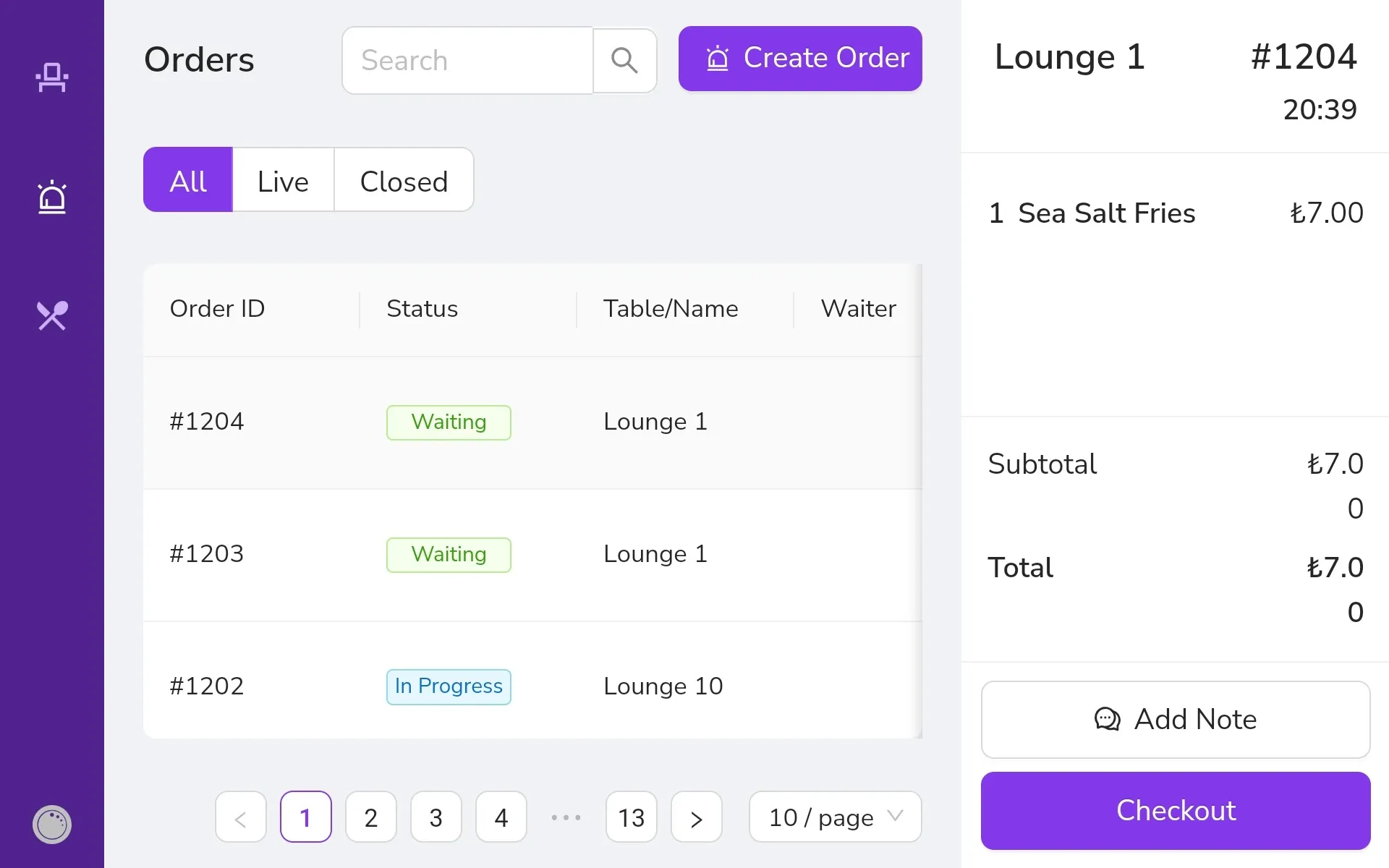
Task: Click the Checkout button
Action: pos(1176,811)
